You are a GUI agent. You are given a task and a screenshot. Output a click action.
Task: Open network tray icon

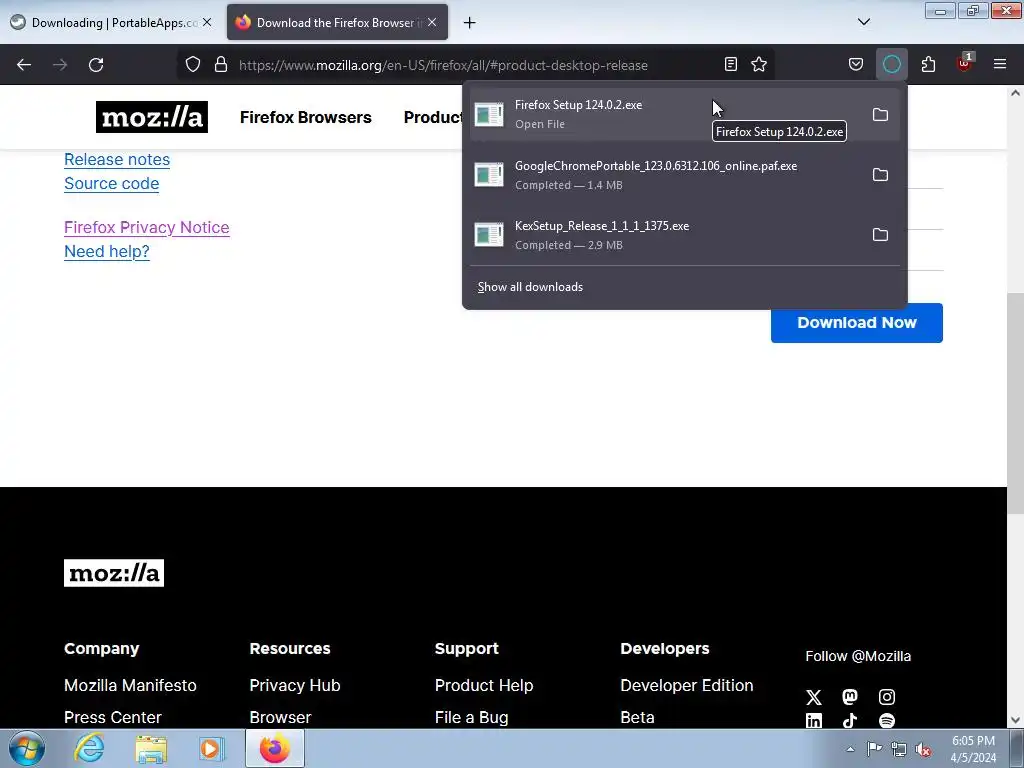(899, 749)
